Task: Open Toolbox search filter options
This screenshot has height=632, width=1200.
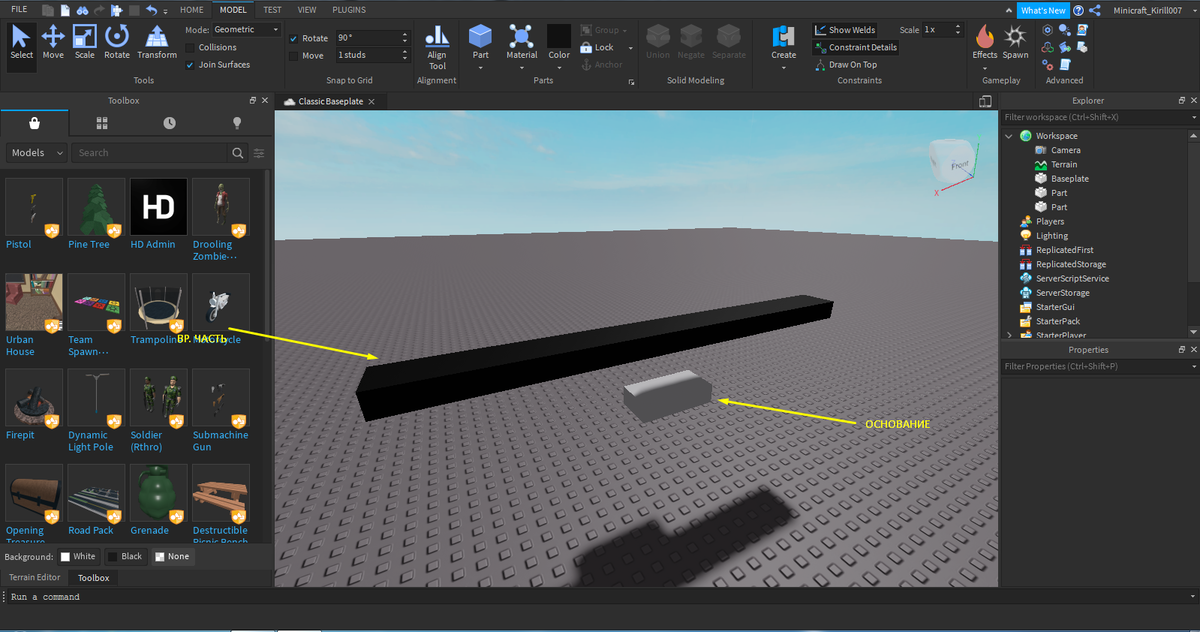Action: pos(259,153)
